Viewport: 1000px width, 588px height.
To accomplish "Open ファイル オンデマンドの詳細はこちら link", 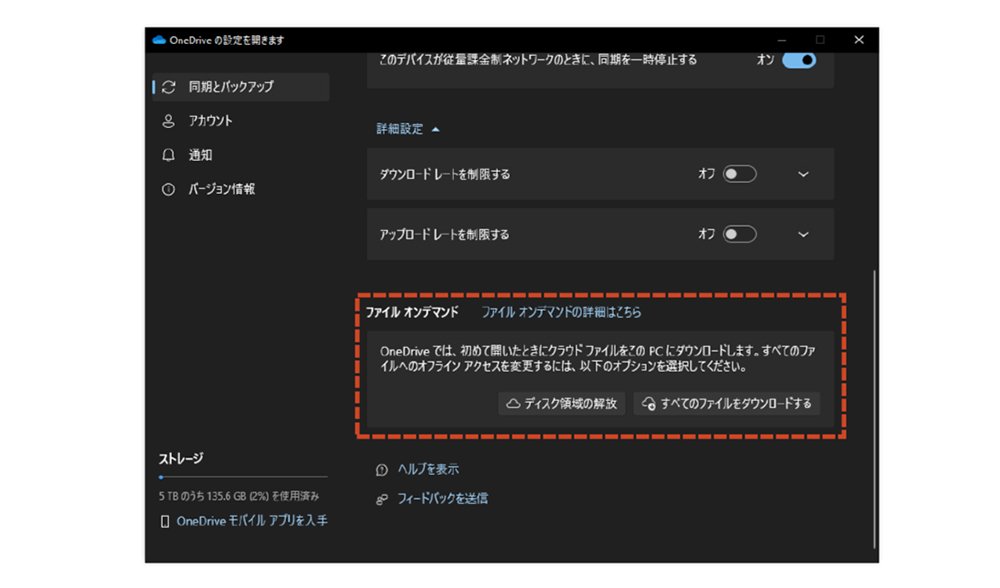I will (561, 312).
